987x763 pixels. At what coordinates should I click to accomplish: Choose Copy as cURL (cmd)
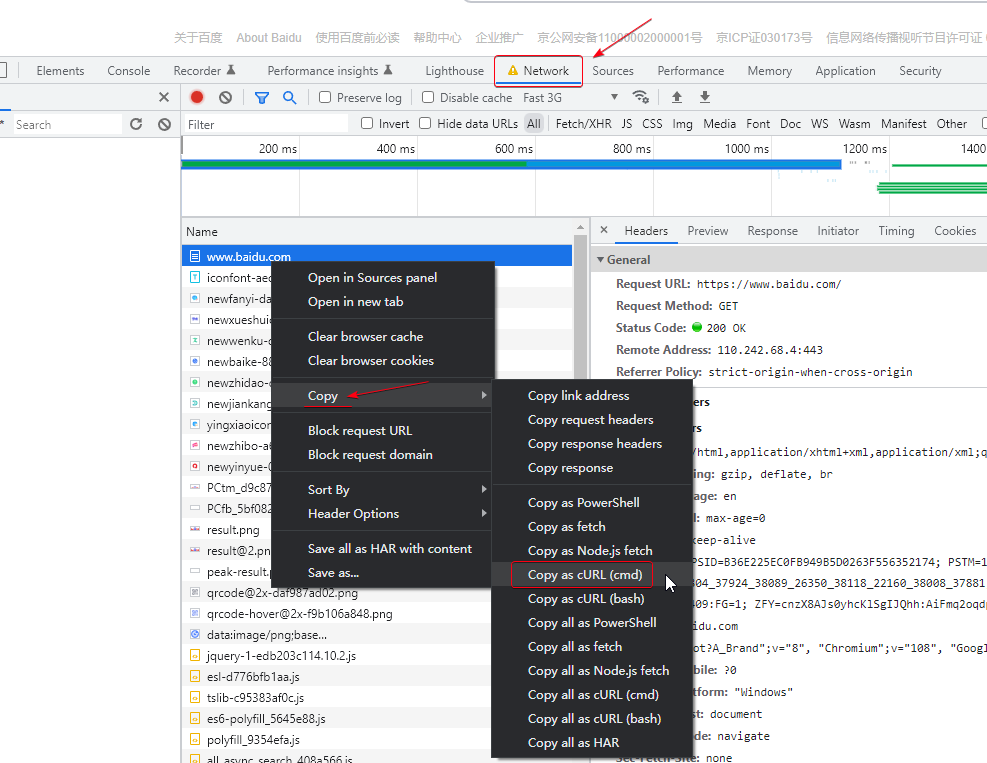pyautogui.click(x=585, y=574)
